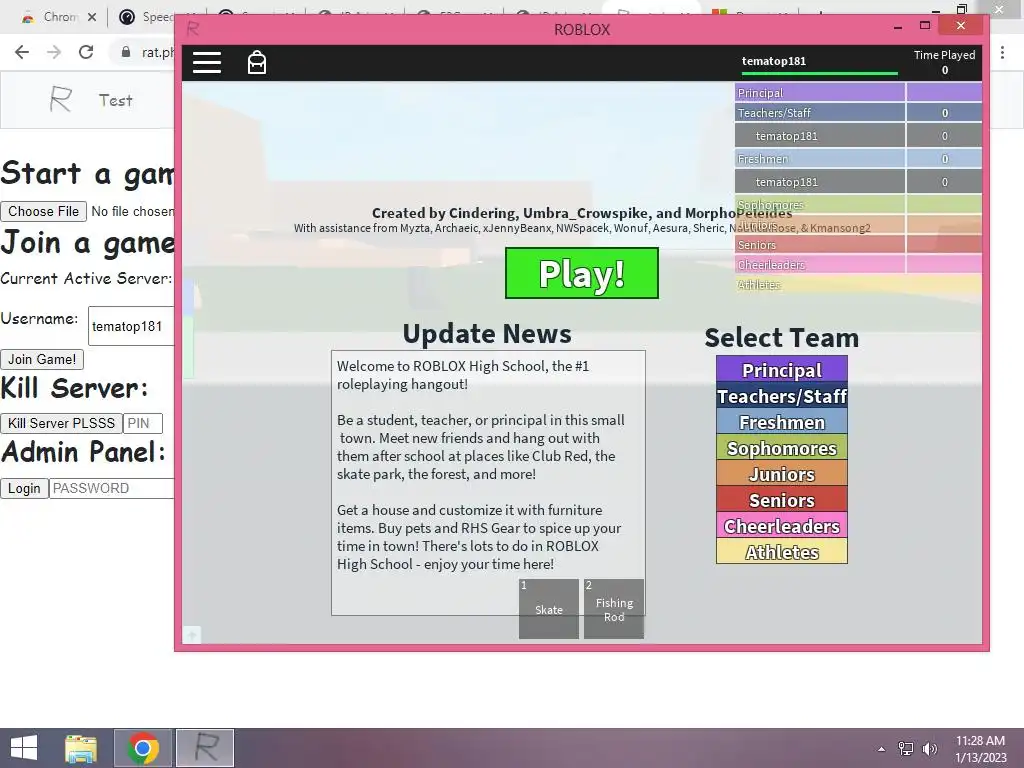The height and width of the screenshot is (768, 1024).
Task: Click the padlock site info icon
Action: pyautogui.click(x=125, y=52)
